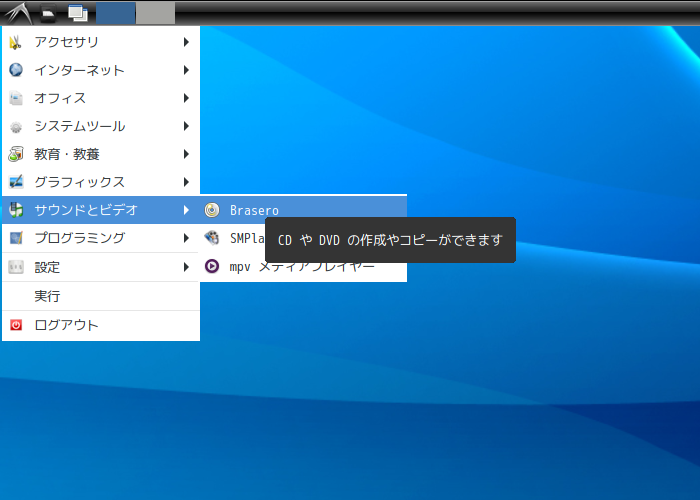Expand the arrow beside 教育・教養
This screenshot has width=700, height=500.
pos(186,154)
